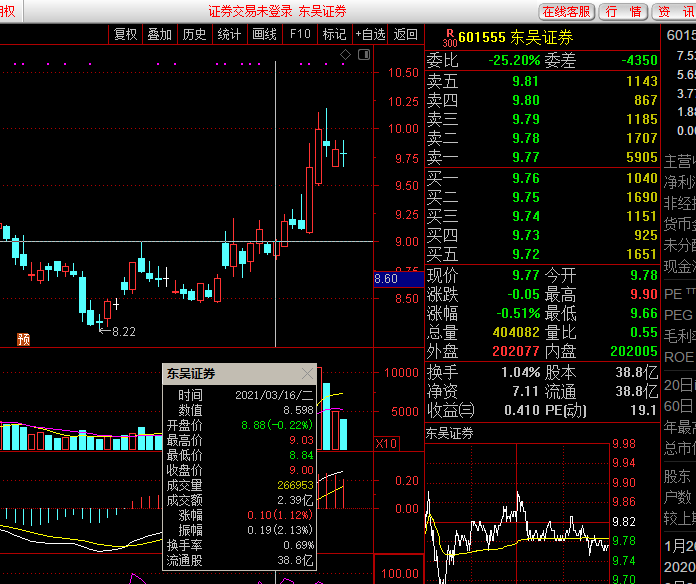Click popup 成交量 value 266953
The width and height of the screenshot is (696, 584).
[x=296, y=485]
